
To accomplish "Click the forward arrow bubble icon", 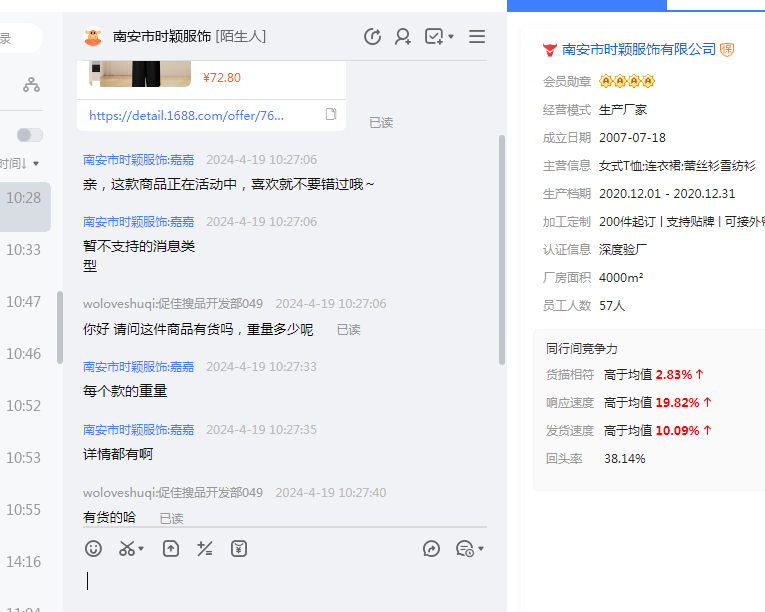I will point(432,548).
